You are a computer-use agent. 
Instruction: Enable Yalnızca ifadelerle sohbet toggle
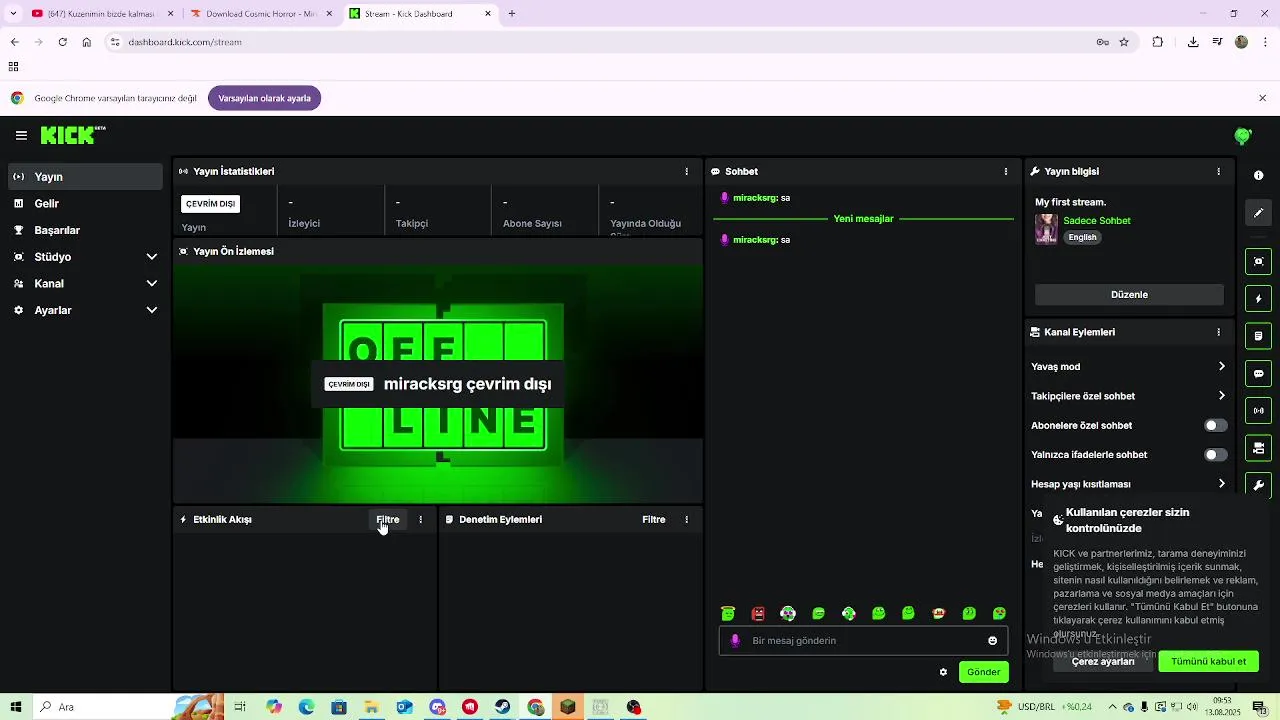coord(1215,454)
